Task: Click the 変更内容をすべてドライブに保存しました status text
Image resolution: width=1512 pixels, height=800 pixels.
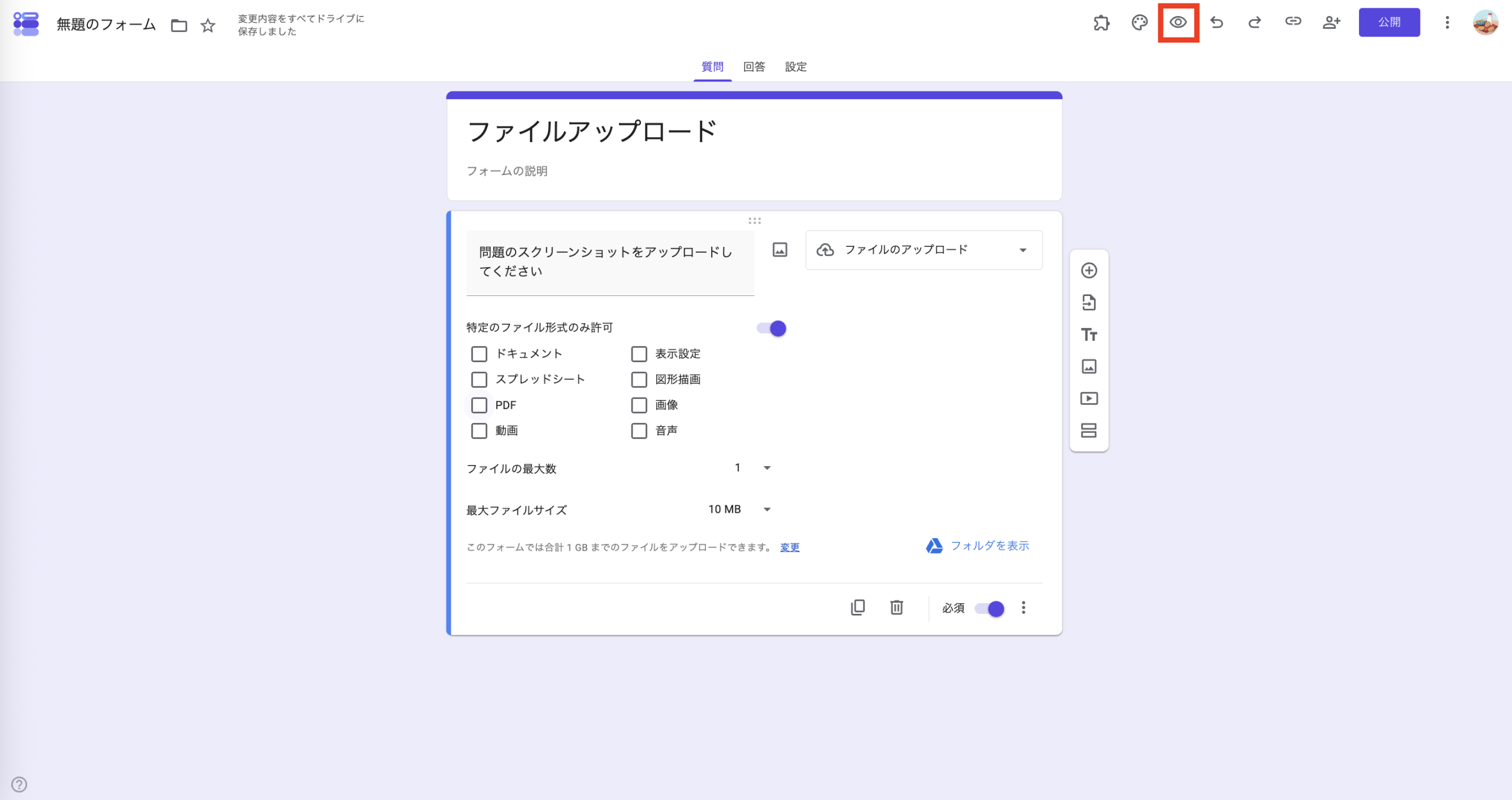Action: [301, 25]
